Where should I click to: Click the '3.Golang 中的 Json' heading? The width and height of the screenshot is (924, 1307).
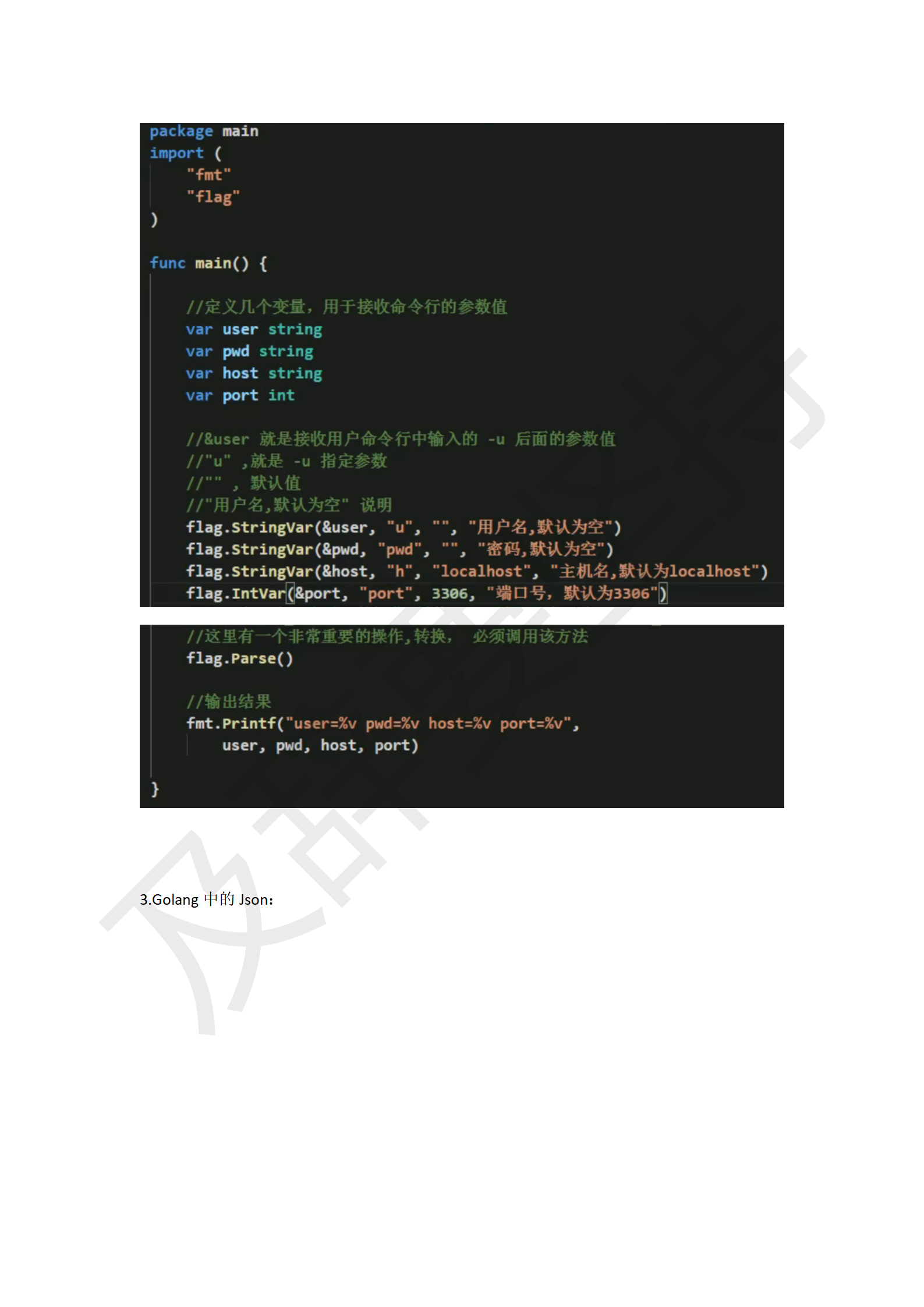pos(206,899)
